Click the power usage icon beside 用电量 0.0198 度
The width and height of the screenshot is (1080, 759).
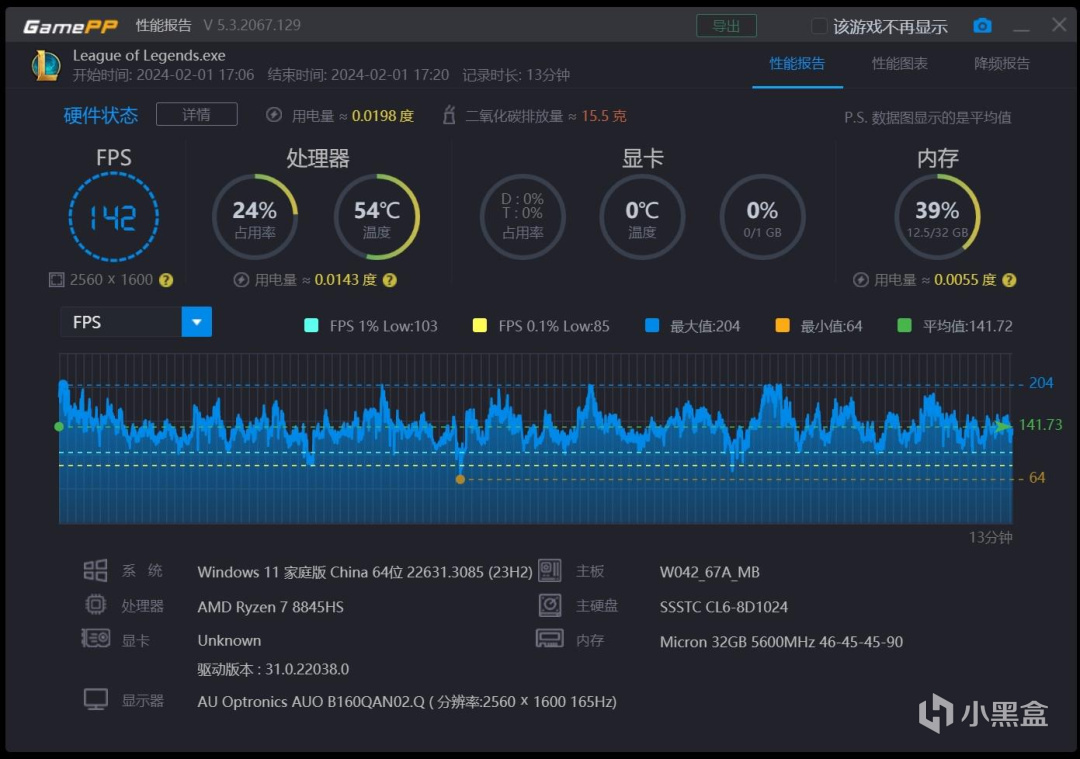[273, 115]
